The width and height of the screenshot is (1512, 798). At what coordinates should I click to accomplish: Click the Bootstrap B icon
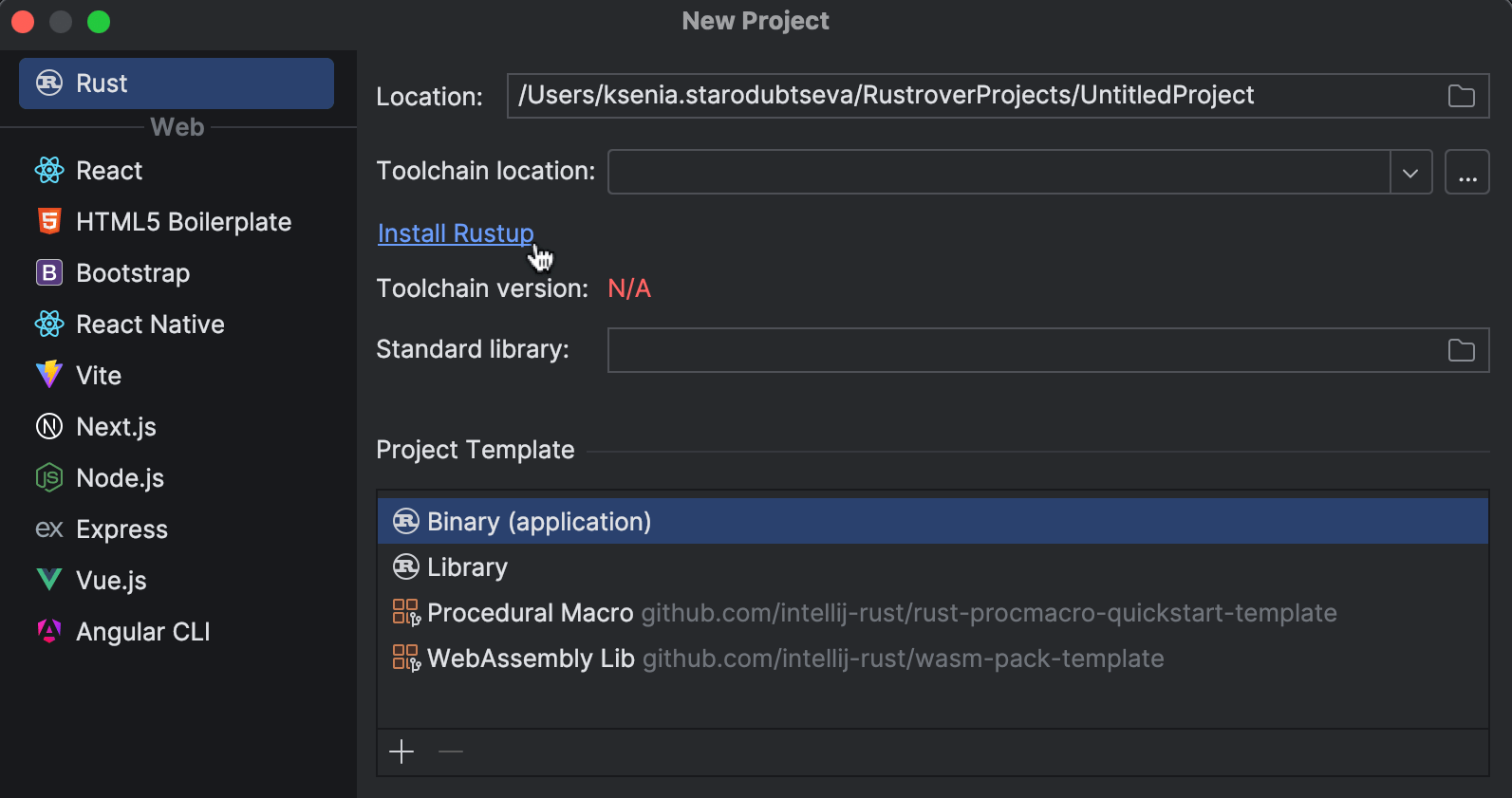[49, 273]
